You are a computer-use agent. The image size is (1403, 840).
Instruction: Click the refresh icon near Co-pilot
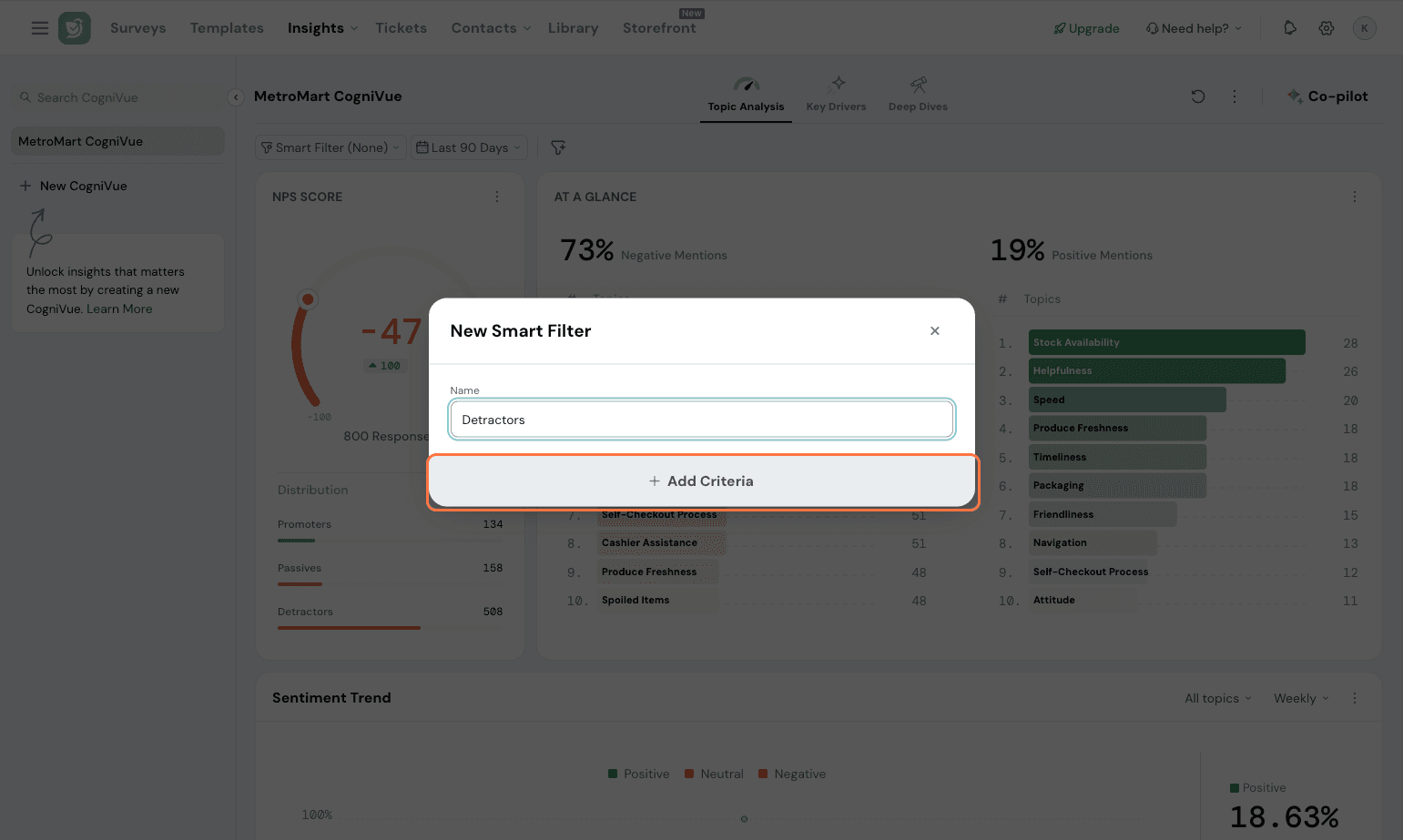1198,96
